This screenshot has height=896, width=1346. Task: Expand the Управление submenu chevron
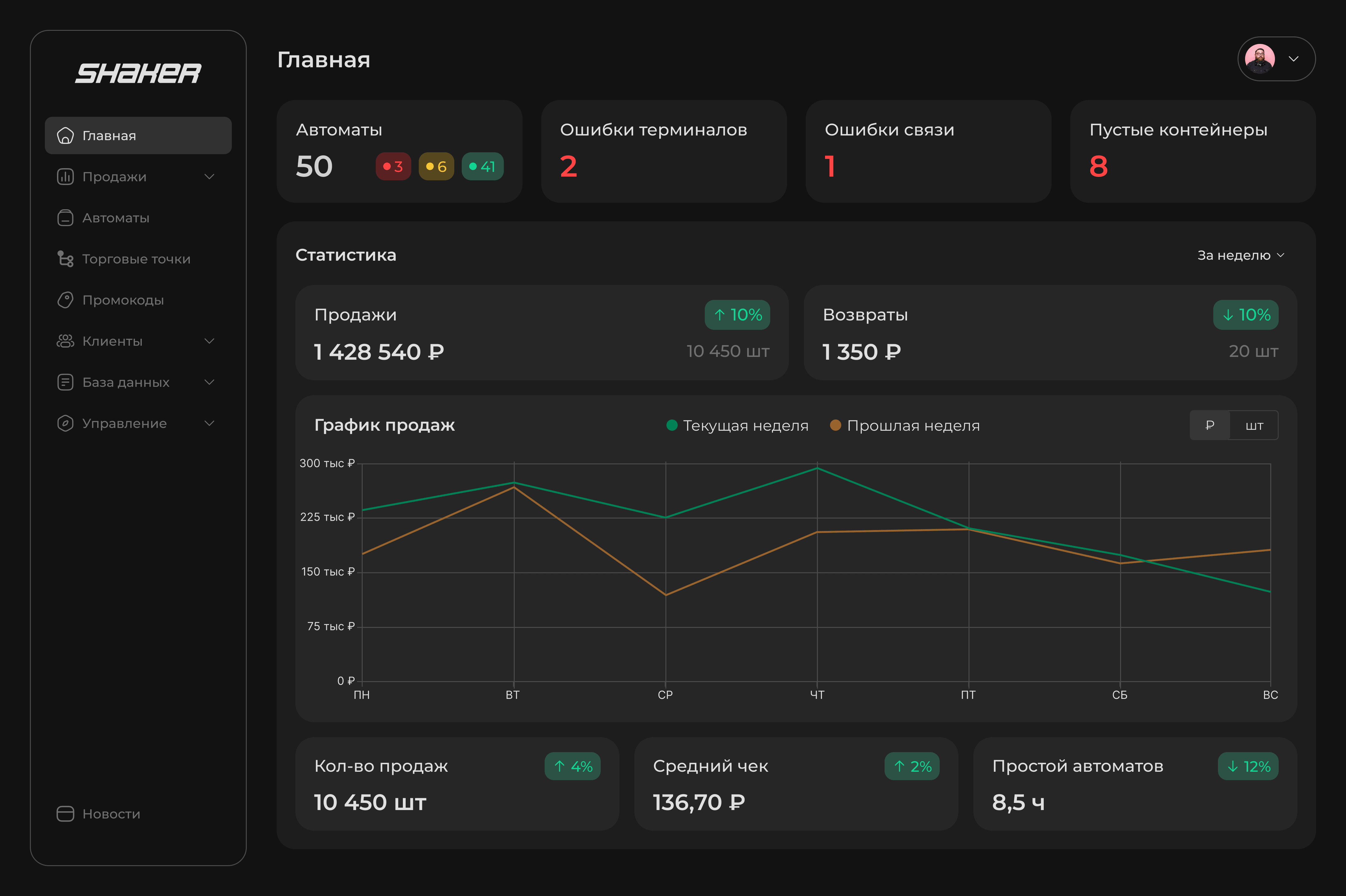[209, 424]
